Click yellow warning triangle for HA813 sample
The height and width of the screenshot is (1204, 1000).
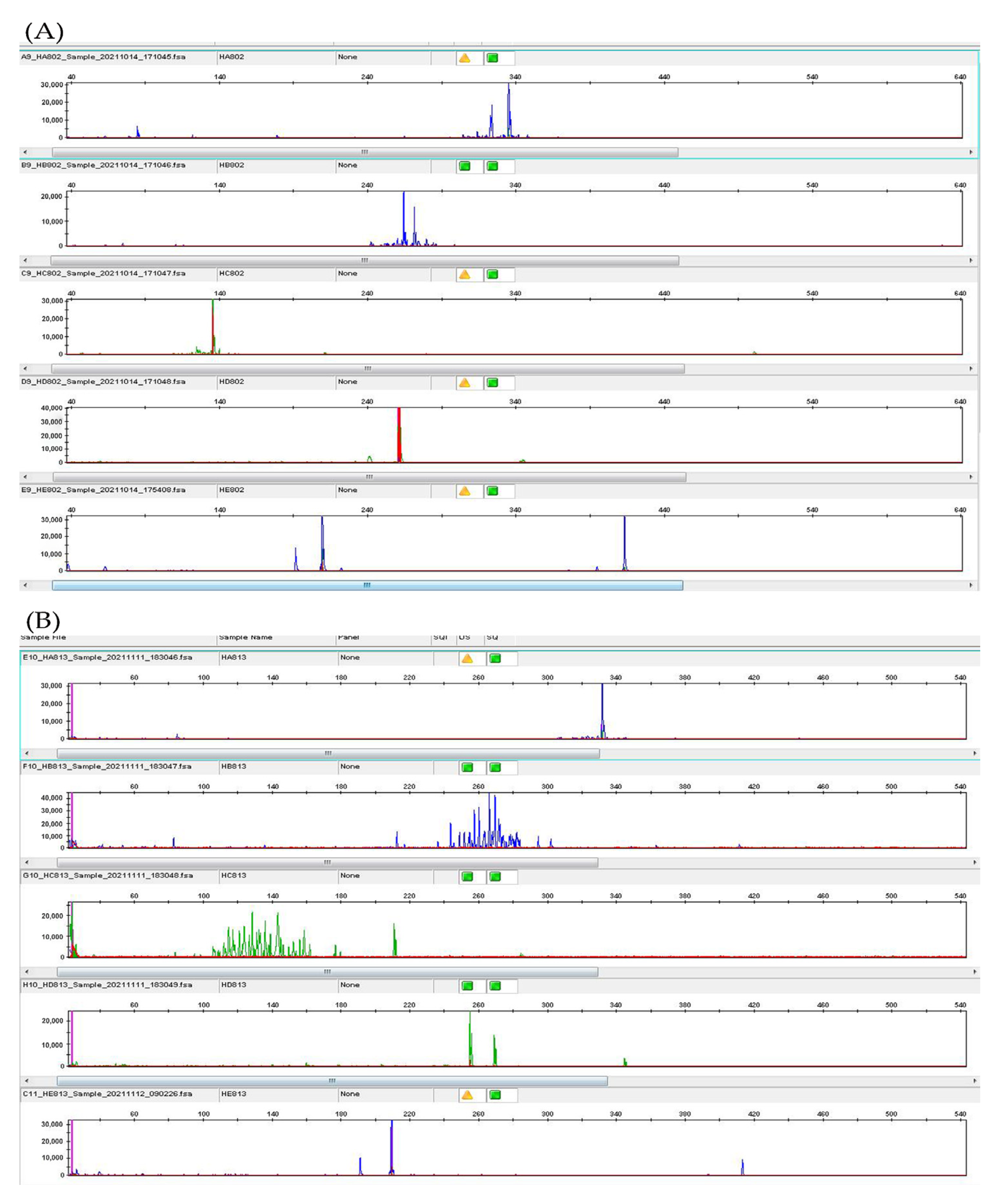(467, 659)
